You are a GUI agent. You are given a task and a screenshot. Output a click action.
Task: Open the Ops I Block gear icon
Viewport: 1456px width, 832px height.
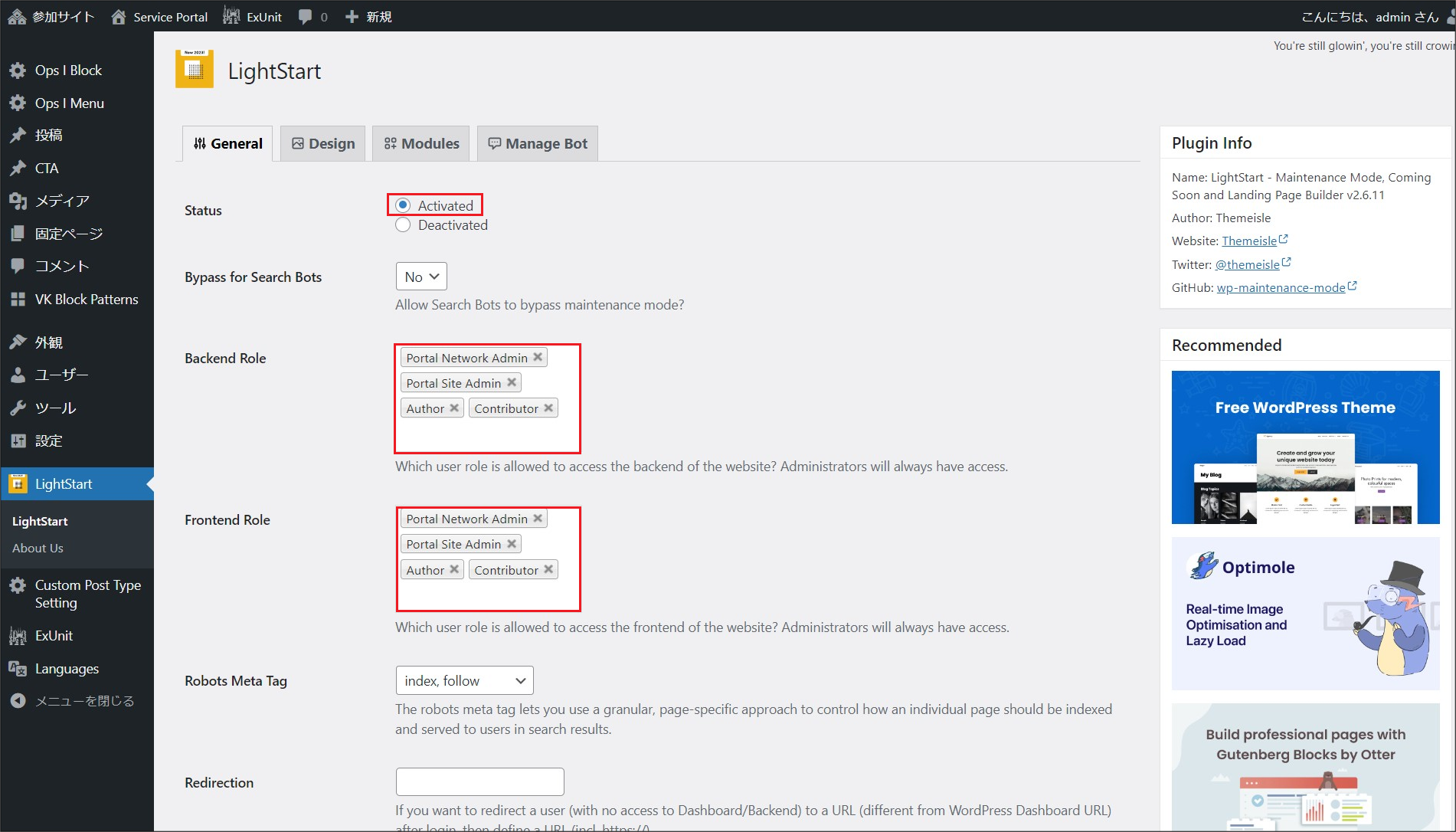pyautogui.click(x=18, y=70)
